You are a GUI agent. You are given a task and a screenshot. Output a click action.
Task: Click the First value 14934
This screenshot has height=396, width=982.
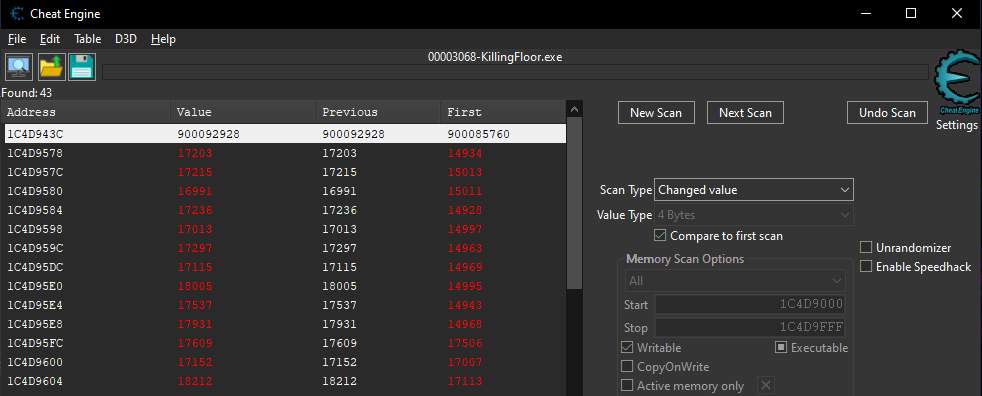click(x=465, y=153)
